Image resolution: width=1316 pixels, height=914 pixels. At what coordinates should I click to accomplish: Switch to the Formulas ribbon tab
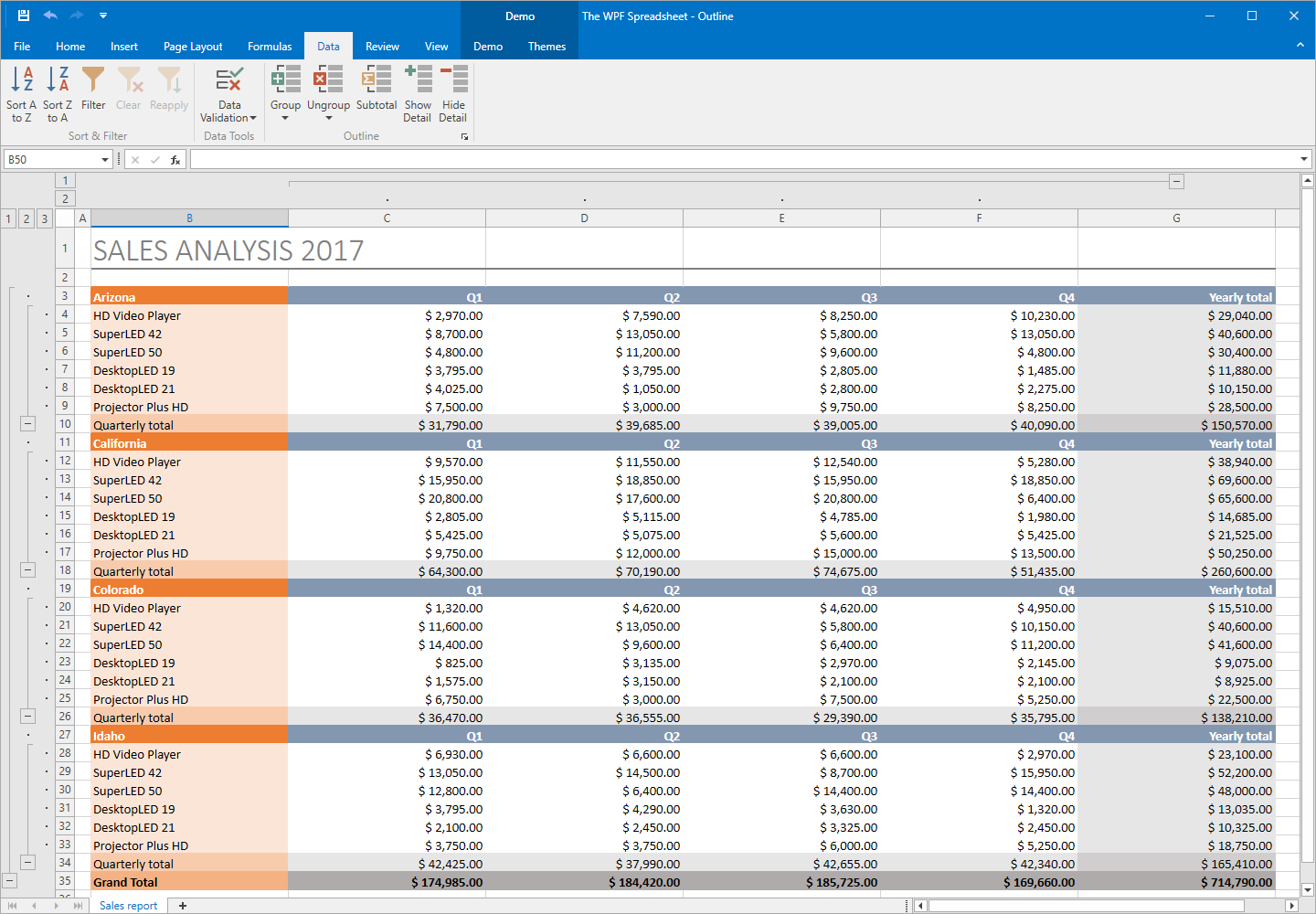click(x=270, y=46)
